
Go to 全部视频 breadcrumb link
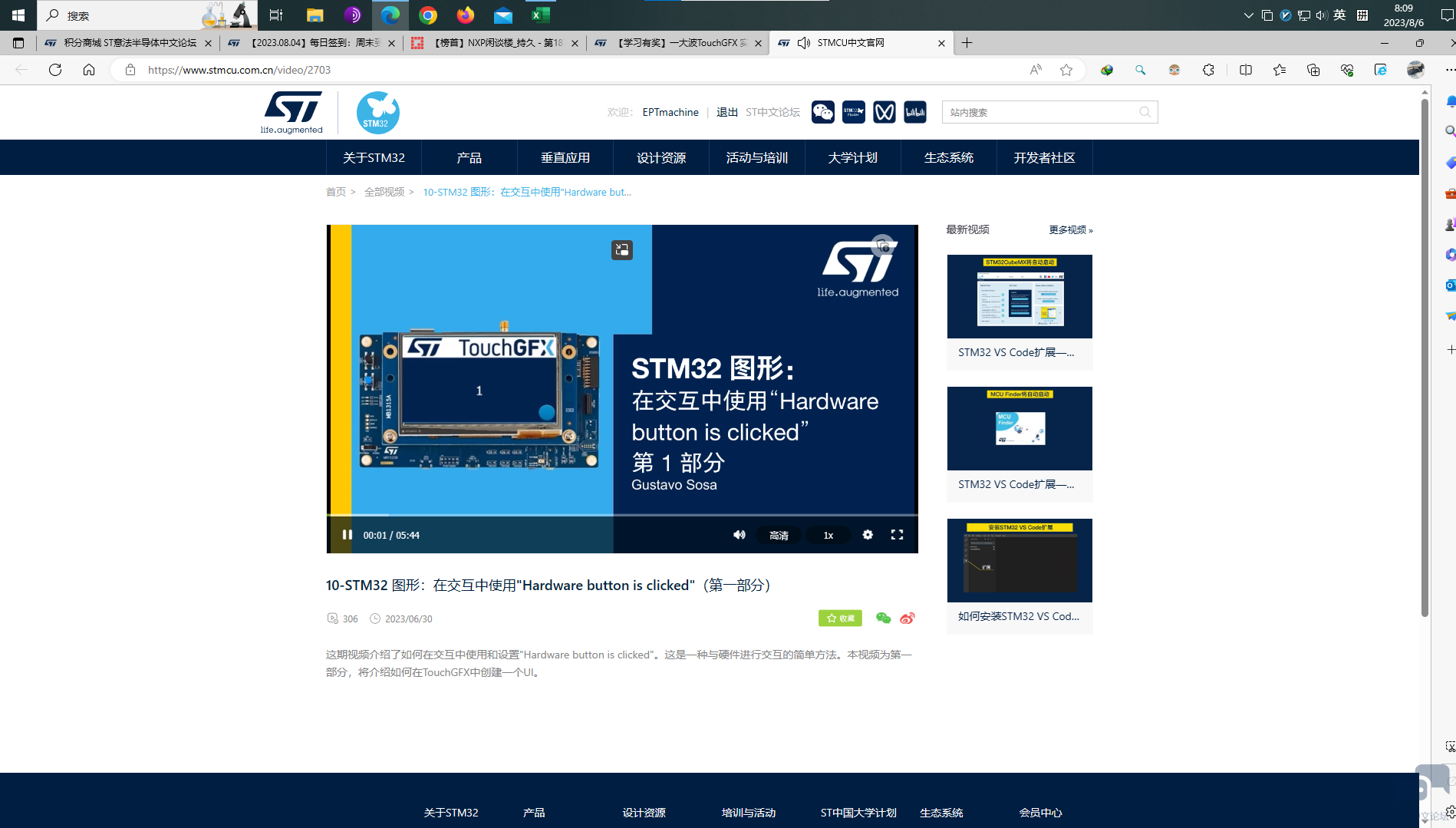[x=384, y=192]
